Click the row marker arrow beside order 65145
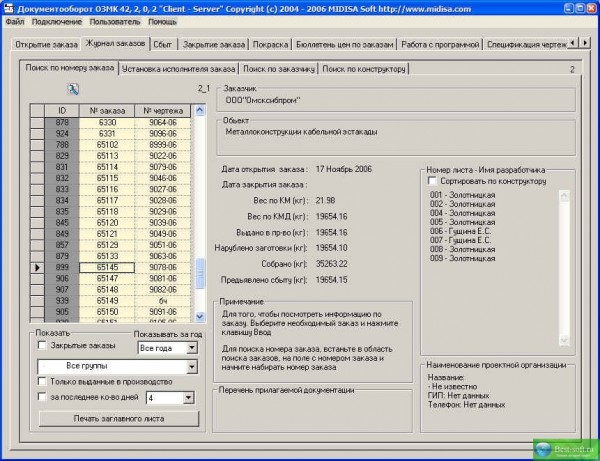This screenshot has height=461, width=600. [38, 268]
